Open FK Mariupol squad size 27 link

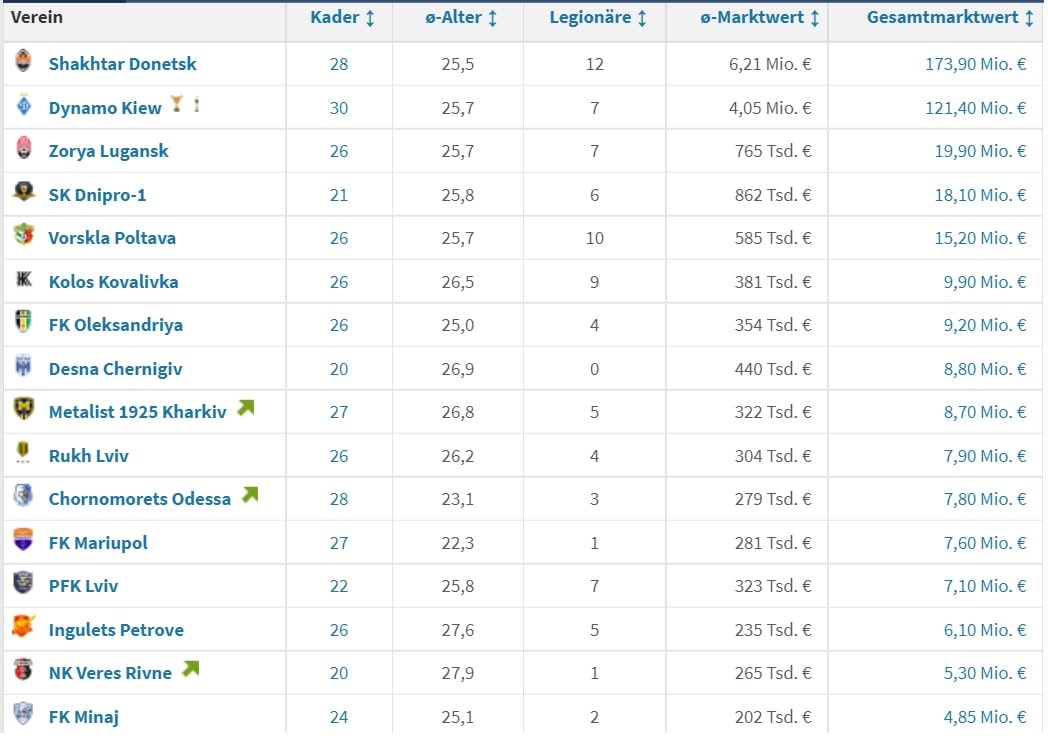coord(339,543)
